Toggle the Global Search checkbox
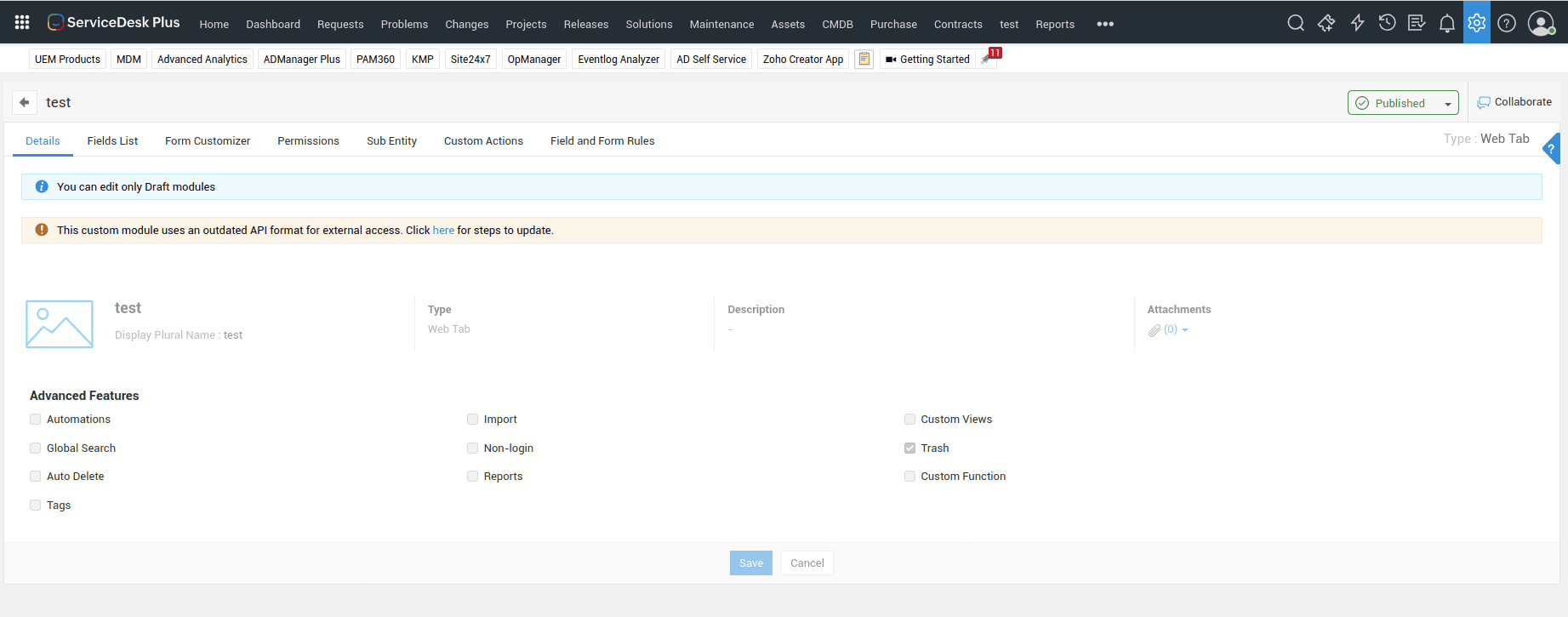This screenshot has height=617, width=1568. 36,448
